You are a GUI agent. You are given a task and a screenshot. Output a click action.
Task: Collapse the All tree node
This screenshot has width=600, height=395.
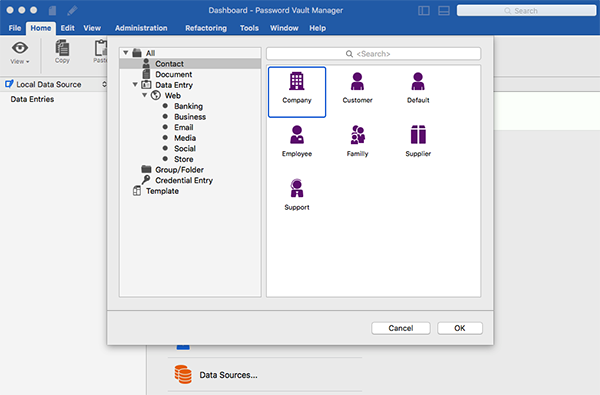(126, 53)
